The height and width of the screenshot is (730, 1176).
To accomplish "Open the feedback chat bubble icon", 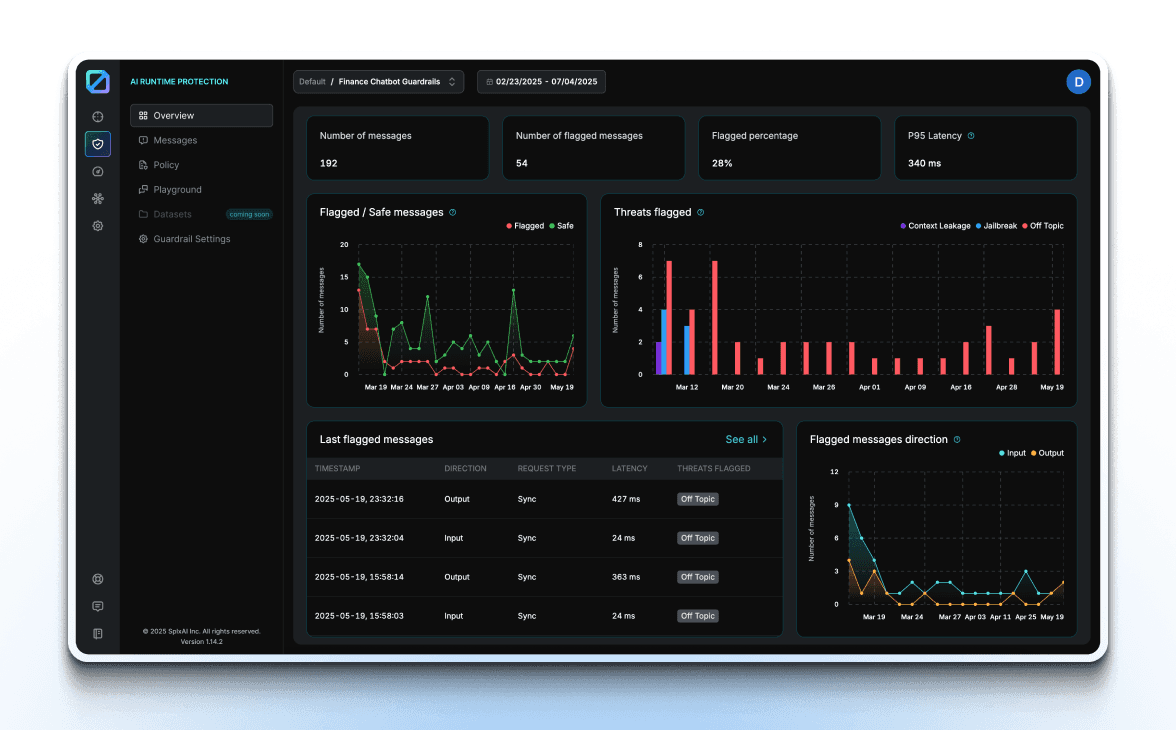I will (x=98, y=606).
